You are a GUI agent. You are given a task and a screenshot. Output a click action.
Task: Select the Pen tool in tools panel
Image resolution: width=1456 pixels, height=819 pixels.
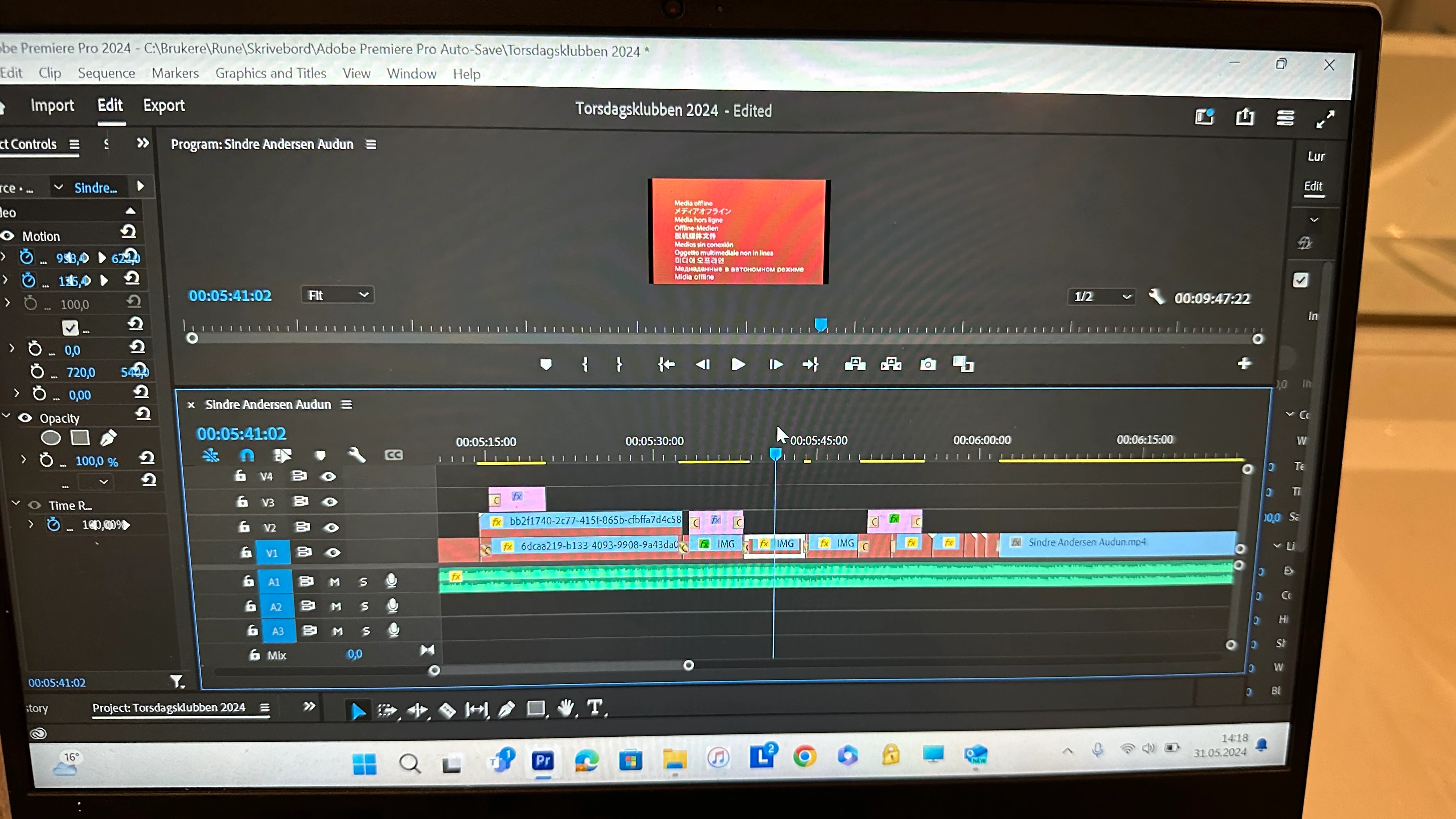506,709
